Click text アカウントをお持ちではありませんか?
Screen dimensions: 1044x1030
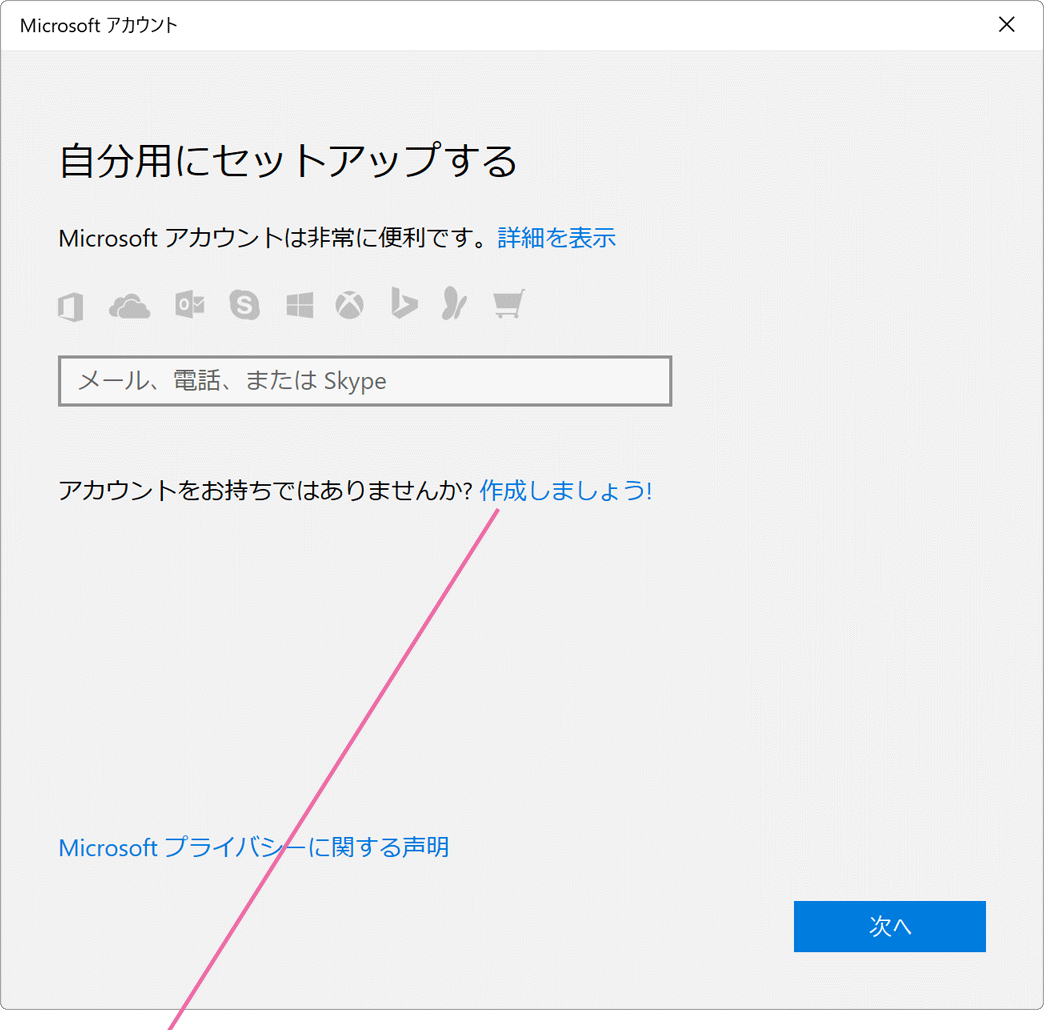[x=265, y=490]
